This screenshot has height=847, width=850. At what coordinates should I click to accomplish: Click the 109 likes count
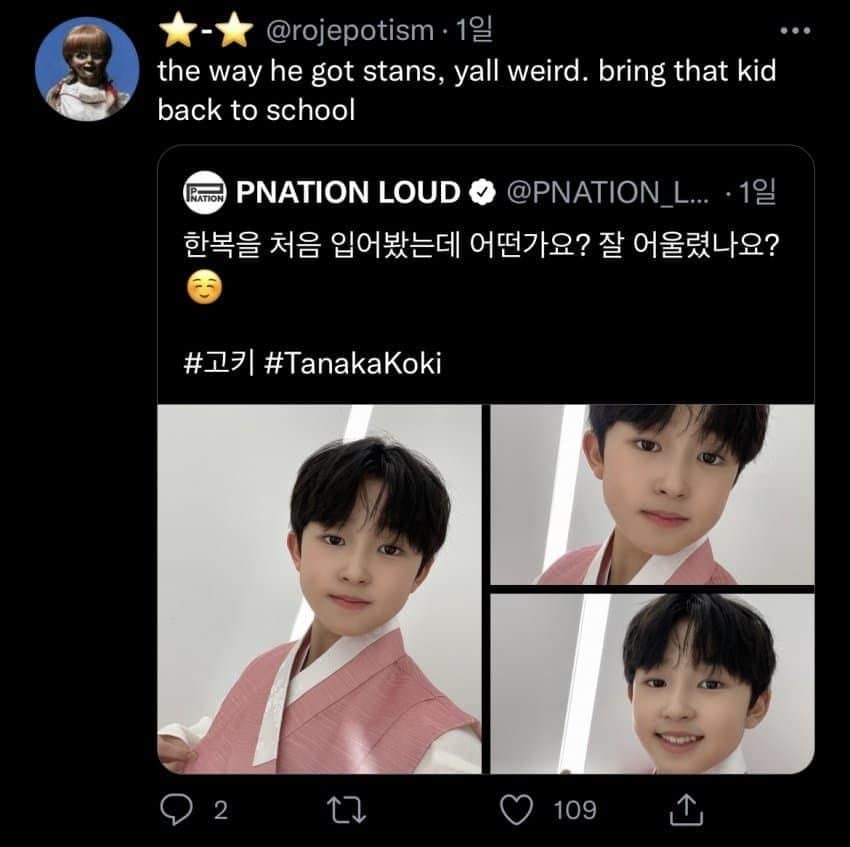click(575, 809)
